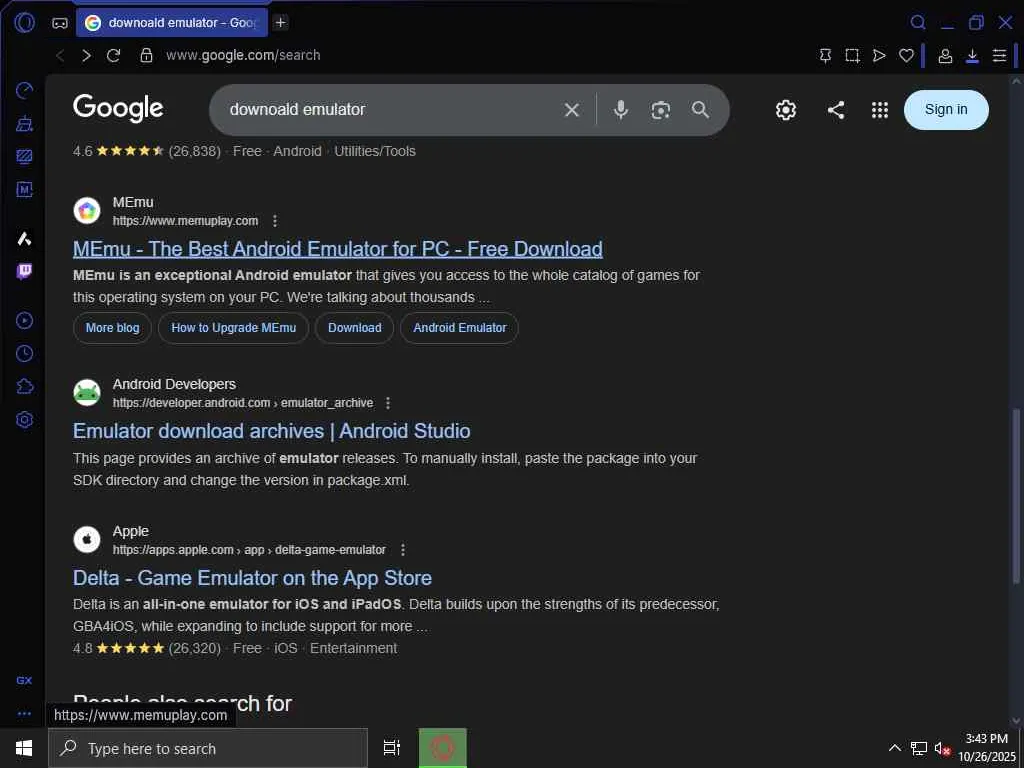Go back to previous page
Image resolution: width=1024 pixels, height=768 pixels.
point(60,56)
